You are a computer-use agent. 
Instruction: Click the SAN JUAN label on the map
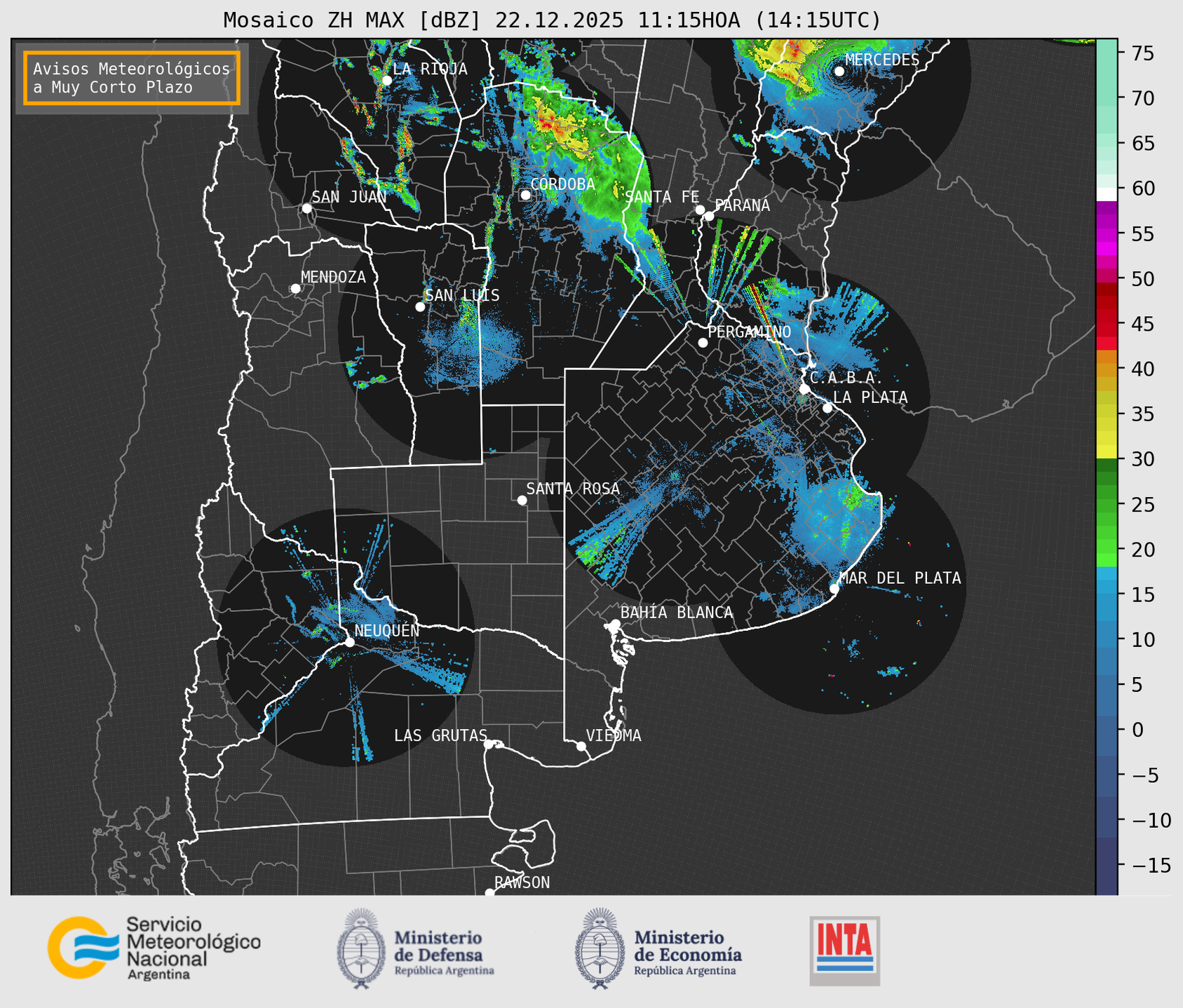349,197
